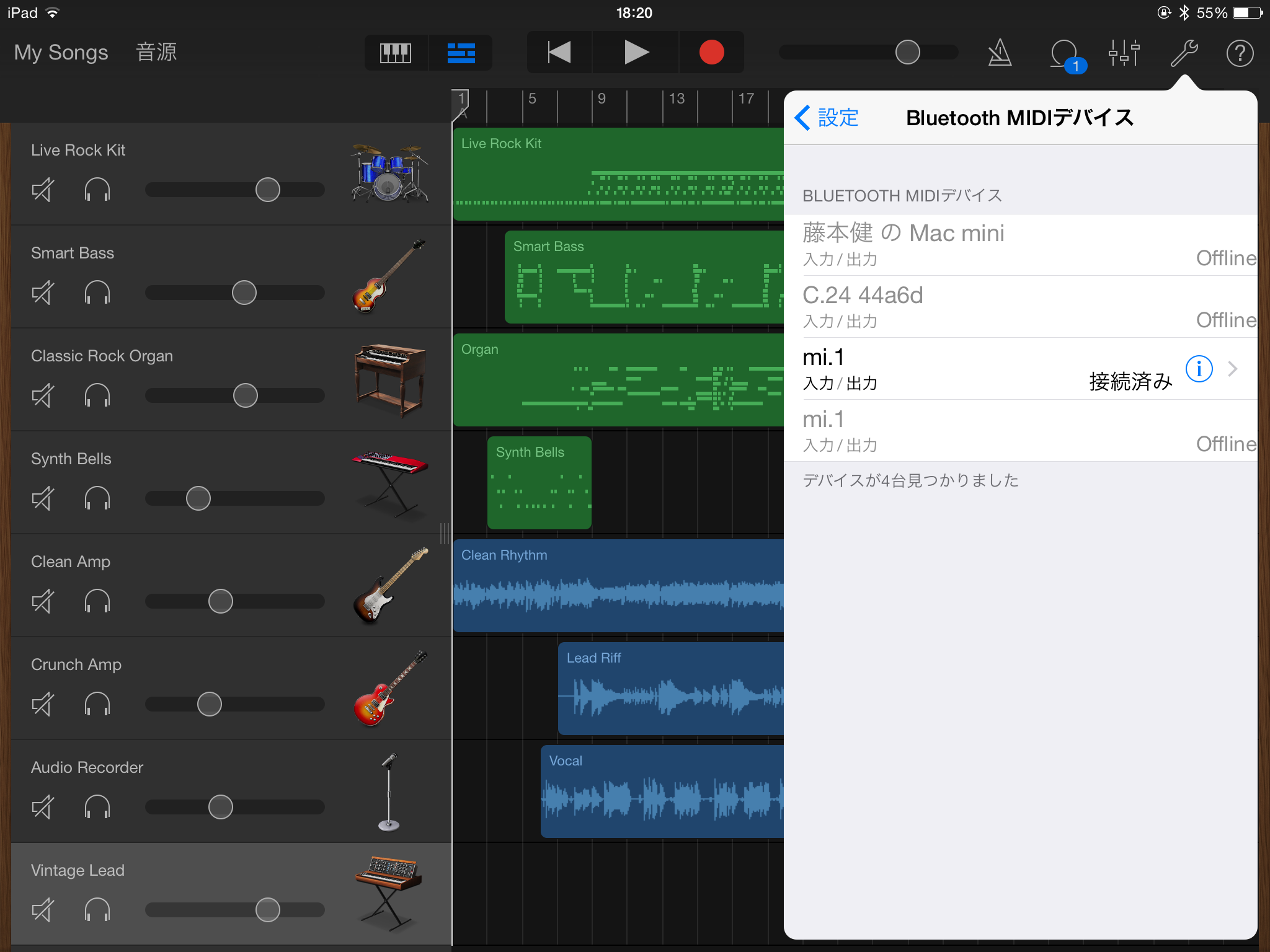
Task: Open the loop browser icon
Action: 1067,55
